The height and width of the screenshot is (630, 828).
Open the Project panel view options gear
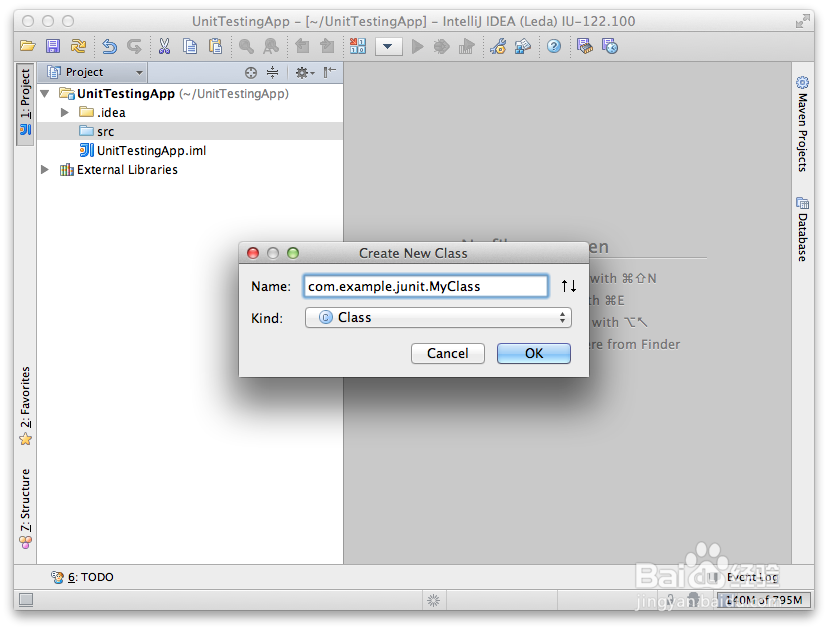[x=303, y=72]
